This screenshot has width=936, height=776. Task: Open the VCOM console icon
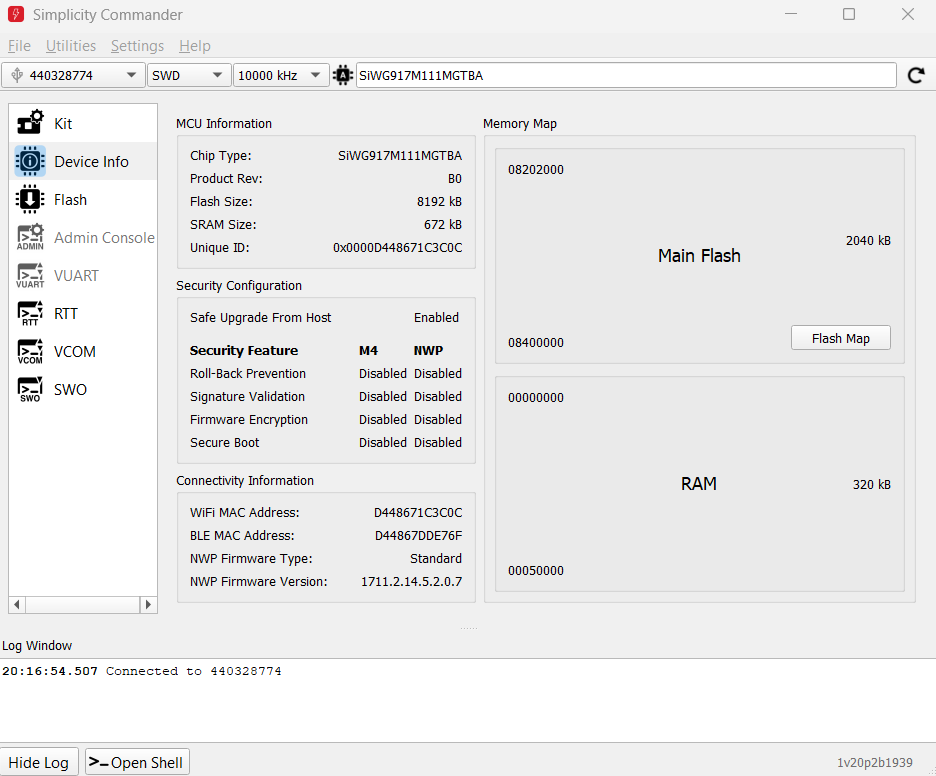(x=30, y=351)
